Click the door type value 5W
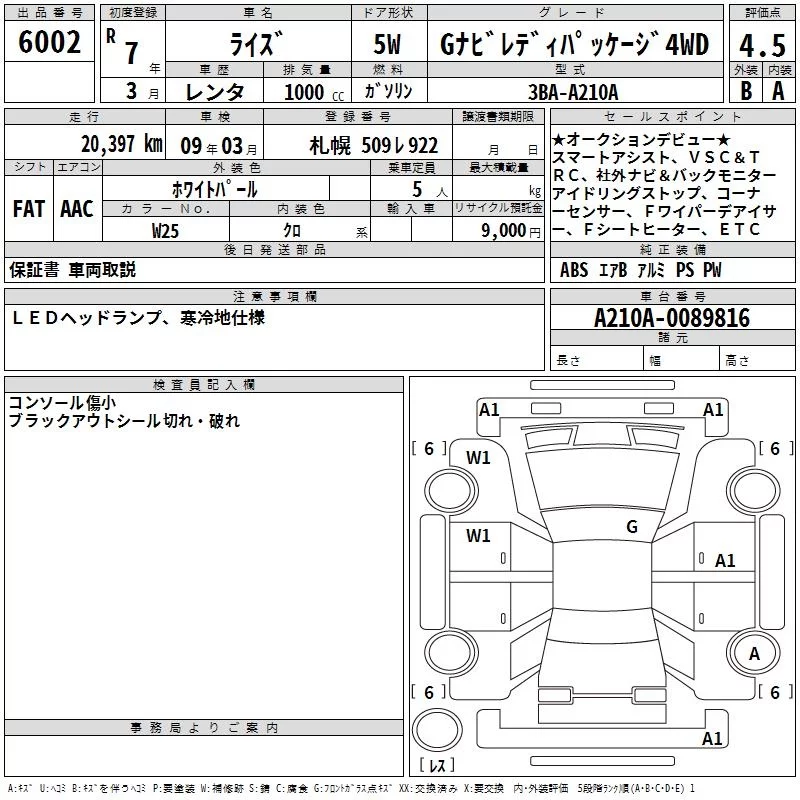Screen dimensions: 800x800 pos(388,44)
